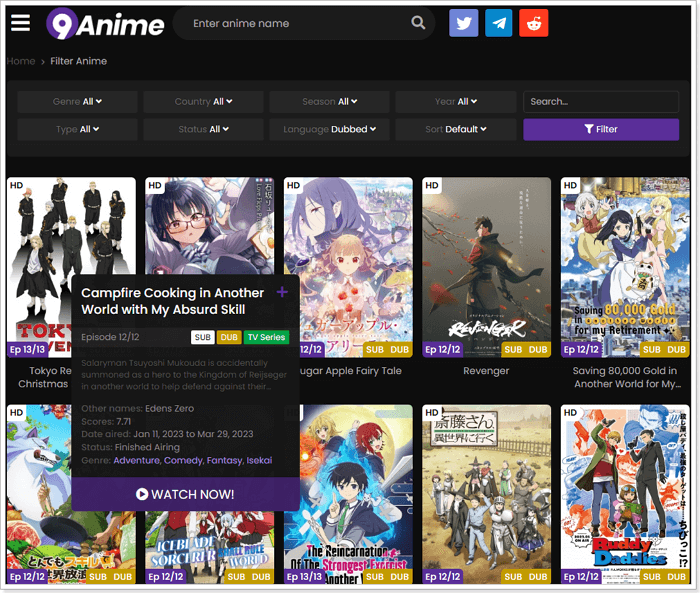Click 'Episode 12/12' text in popup

(x=110, y=337)
